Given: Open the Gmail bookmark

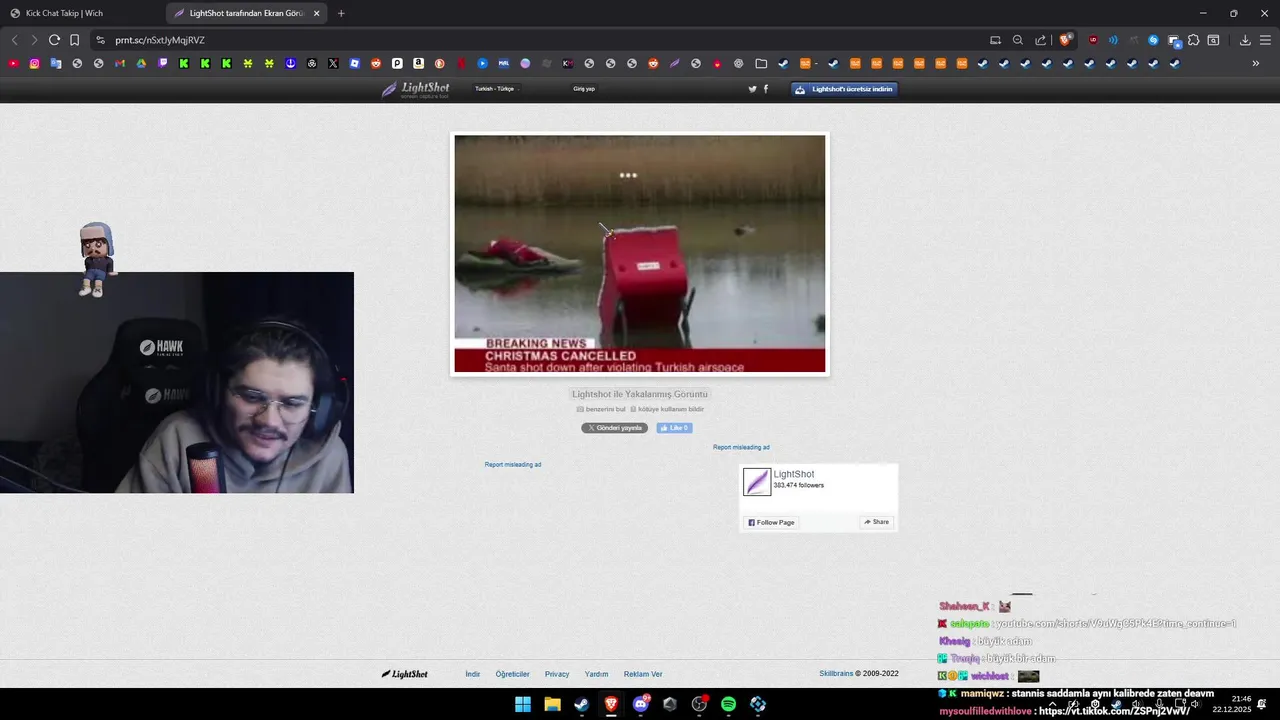Looking at the screenshot, I should (120, 63).
